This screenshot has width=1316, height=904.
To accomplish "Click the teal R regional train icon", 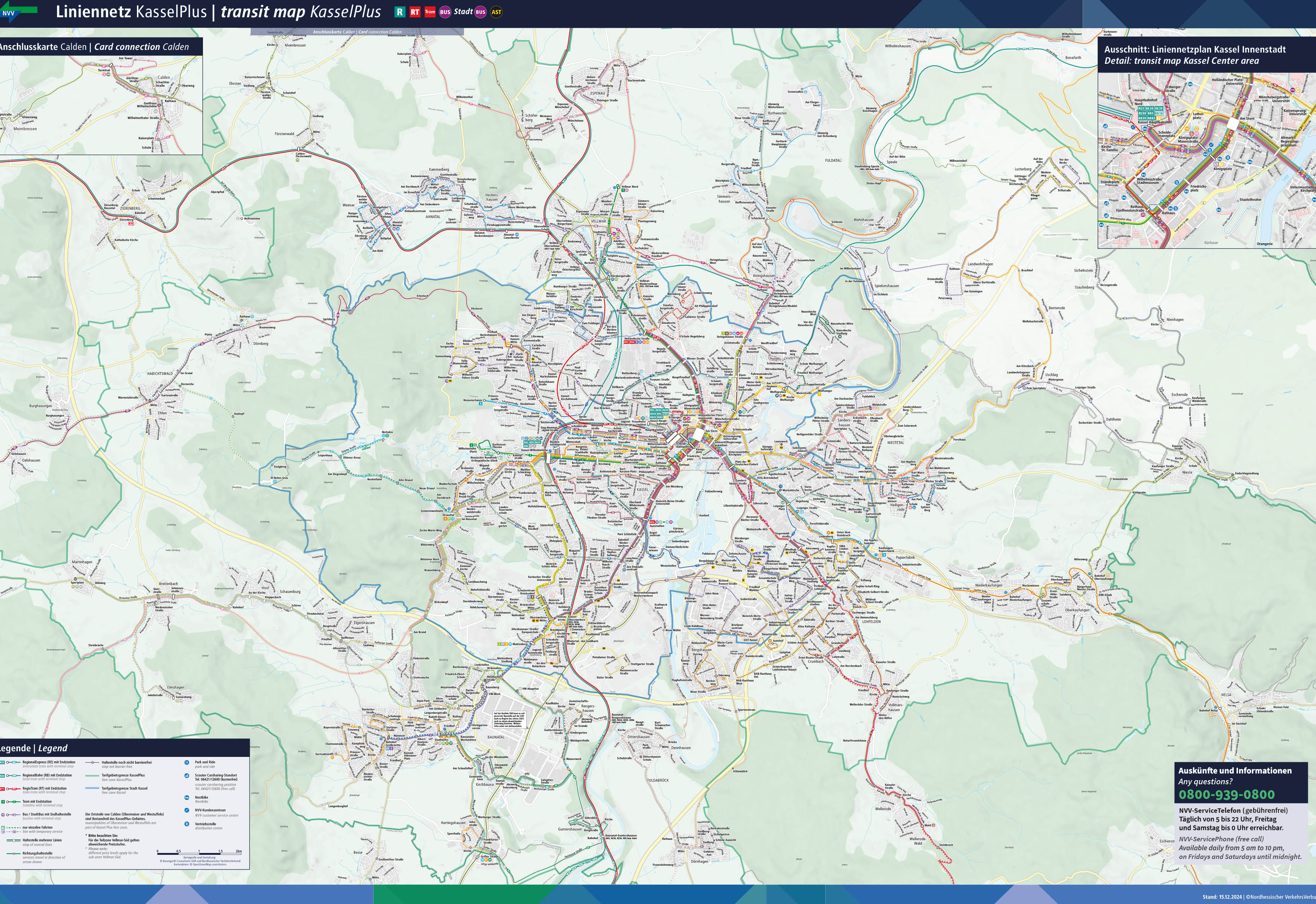I will pyautogui.click(x=400, y=12).
